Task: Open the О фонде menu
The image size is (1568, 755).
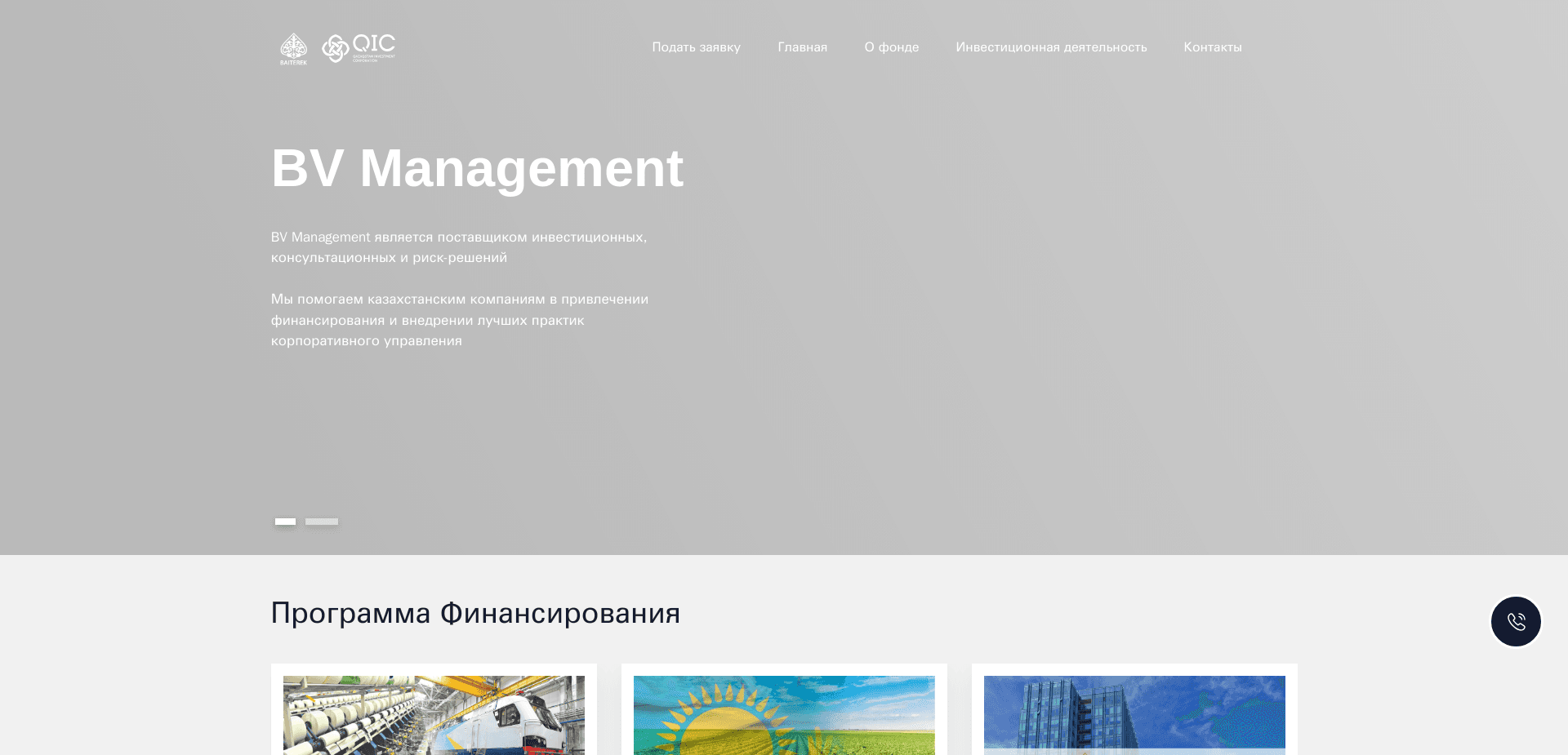Action: click(x=892, y=47)
